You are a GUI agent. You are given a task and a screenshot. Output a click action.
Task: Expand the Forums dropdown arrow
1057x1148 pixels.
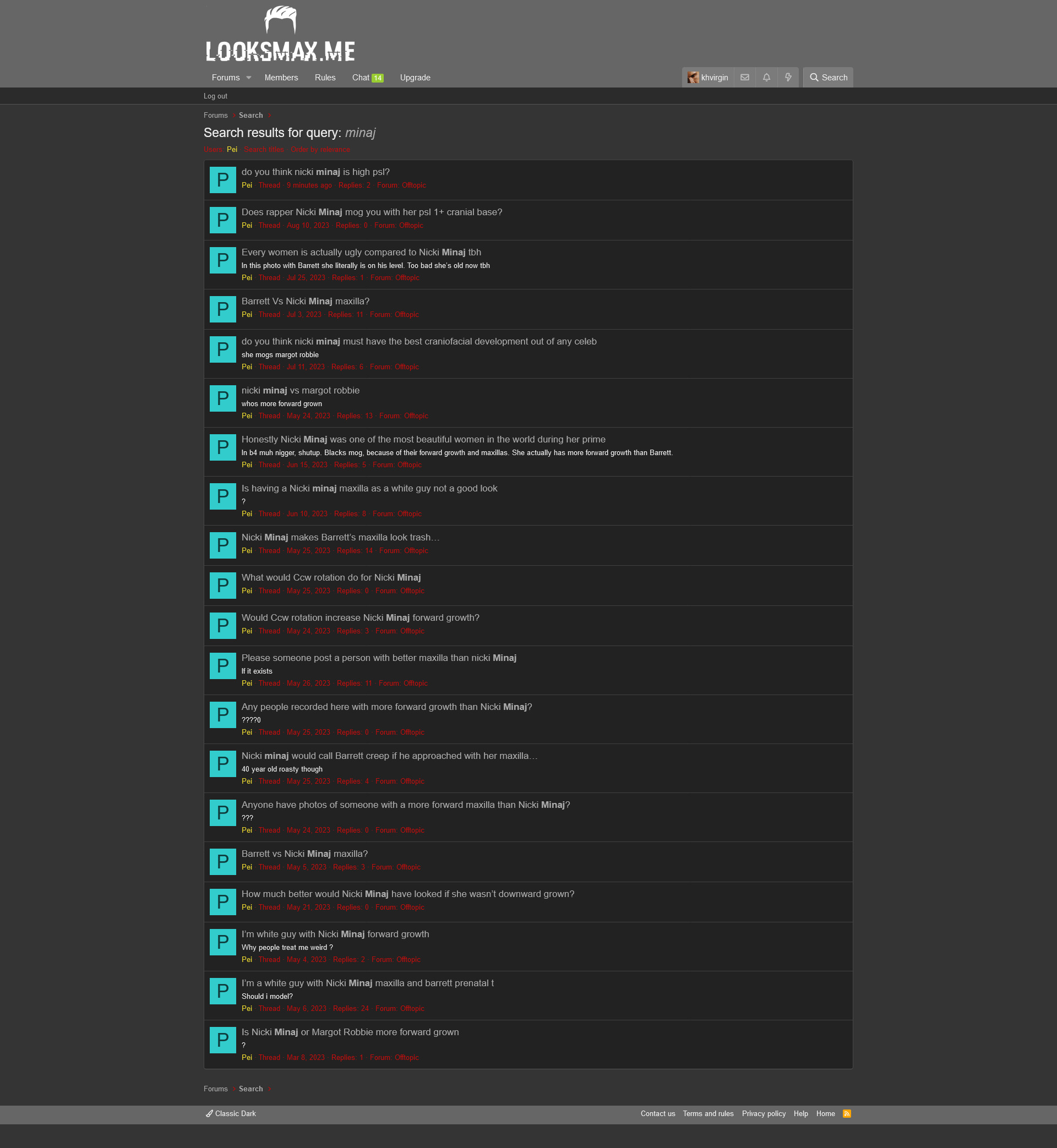click(249, 78)
